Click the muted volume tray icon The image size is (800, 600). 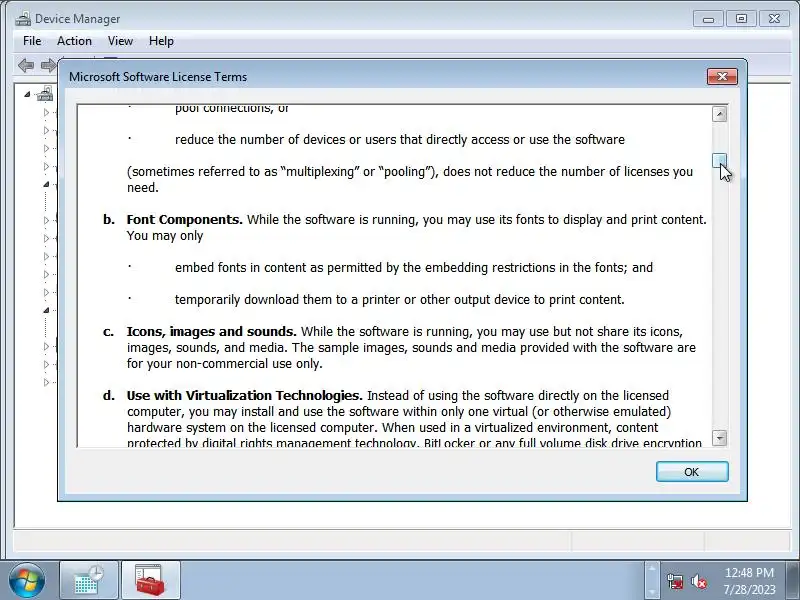(698, 581)
